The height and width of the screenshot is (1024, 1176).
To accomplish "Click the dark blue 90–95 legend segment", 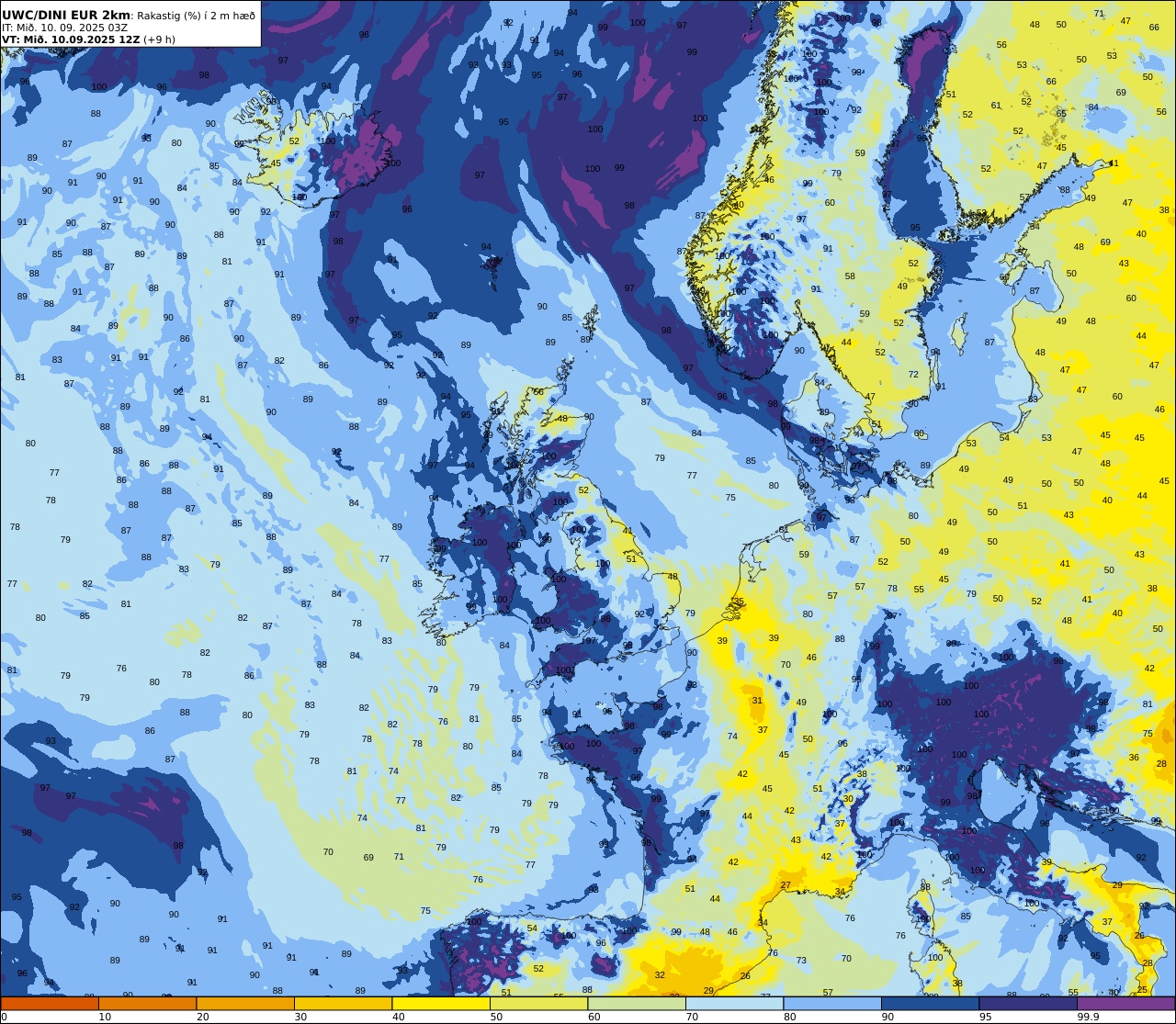I will click(x=930, y=1004).
